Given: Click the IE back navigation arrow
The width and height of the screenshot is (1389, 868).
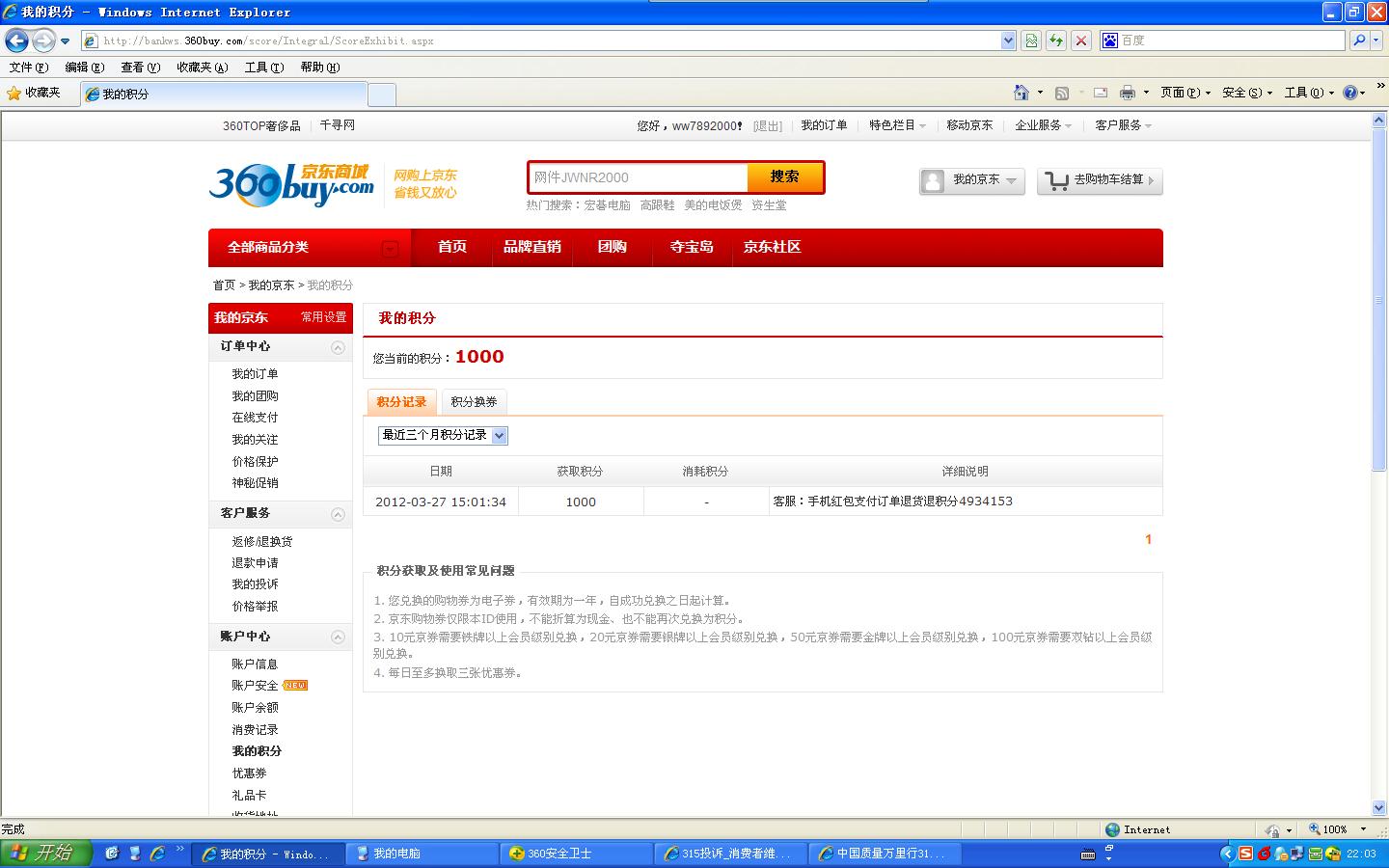Looking at the screenshot, I should [16, 41].
